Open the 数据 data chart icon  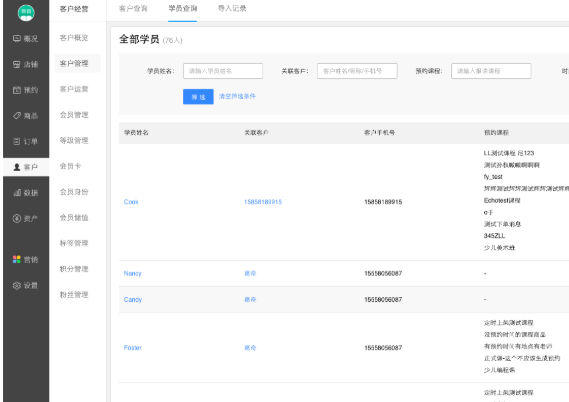coord(17,193)
